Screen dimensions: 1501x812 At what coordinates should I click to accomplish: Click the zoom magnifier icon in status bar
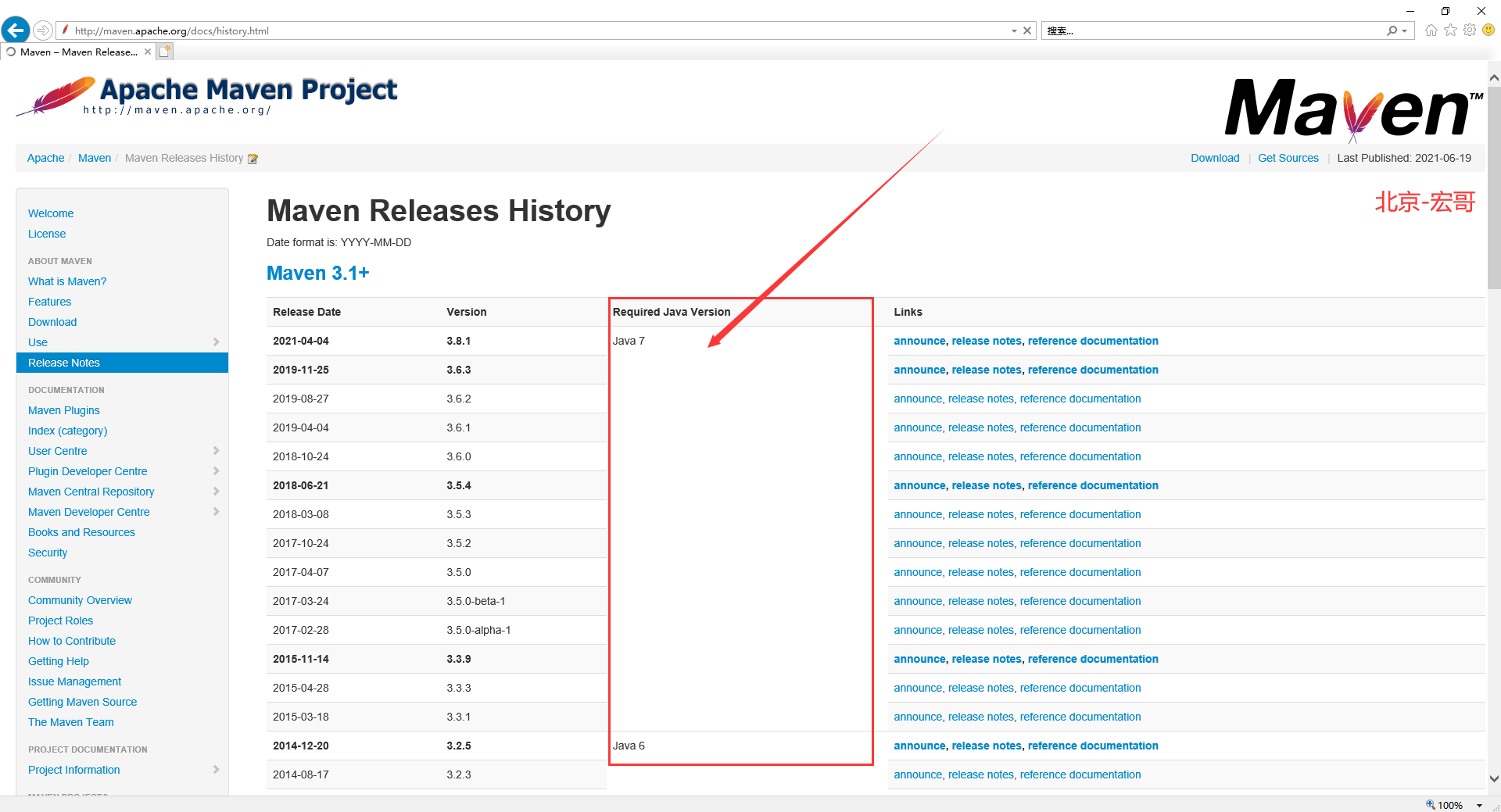(x=1431, y=804)
